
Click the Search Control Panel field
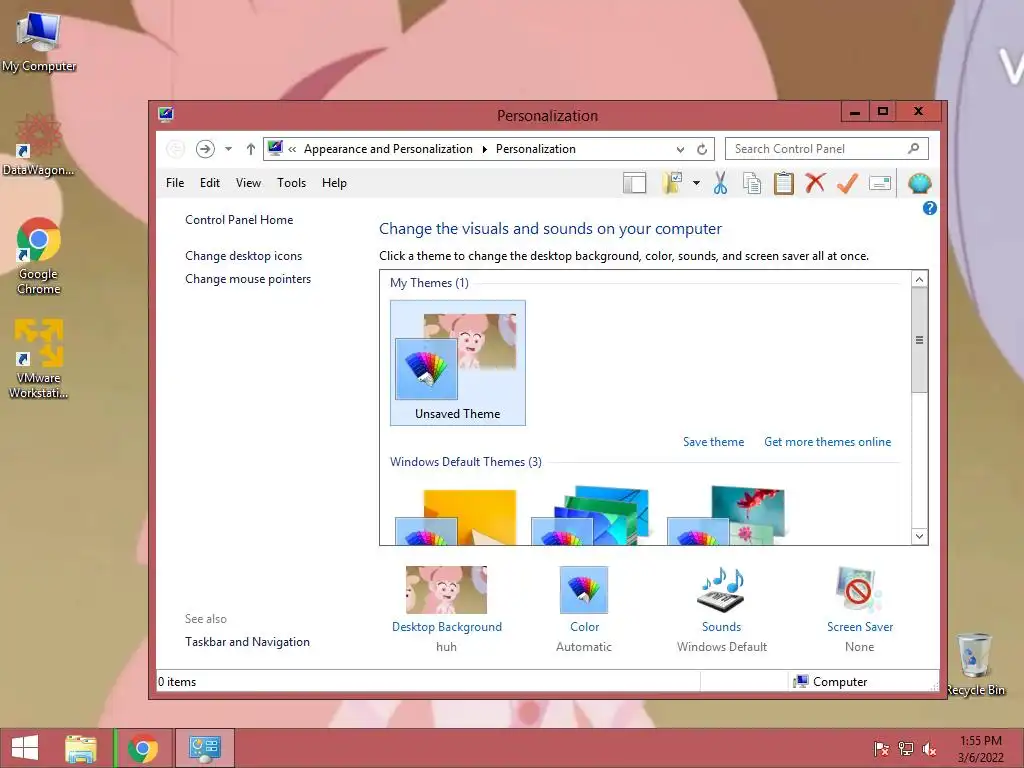(827, 149)
